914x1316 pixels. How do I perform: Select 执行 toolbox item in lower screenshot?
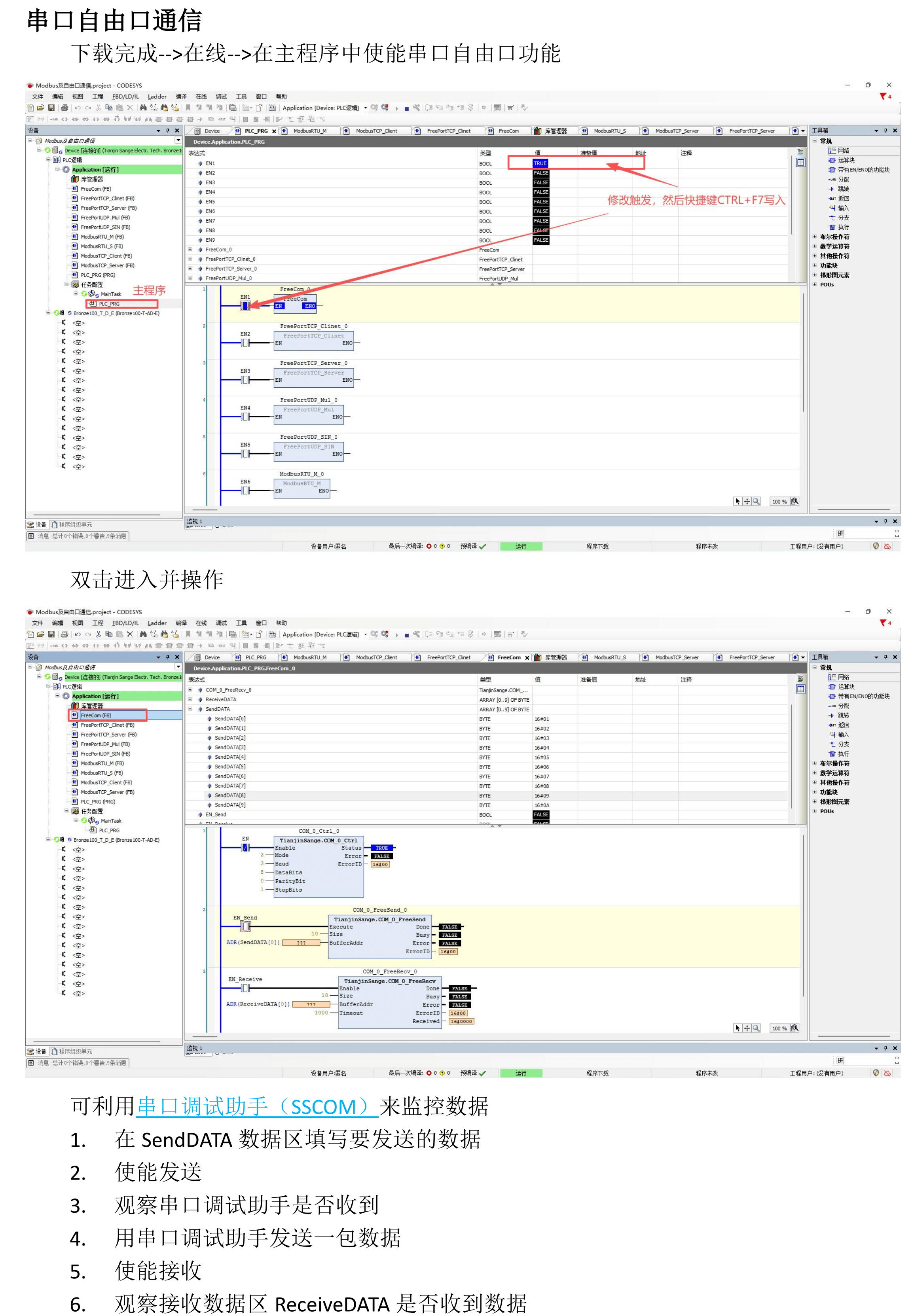click(x=839, y=754)
